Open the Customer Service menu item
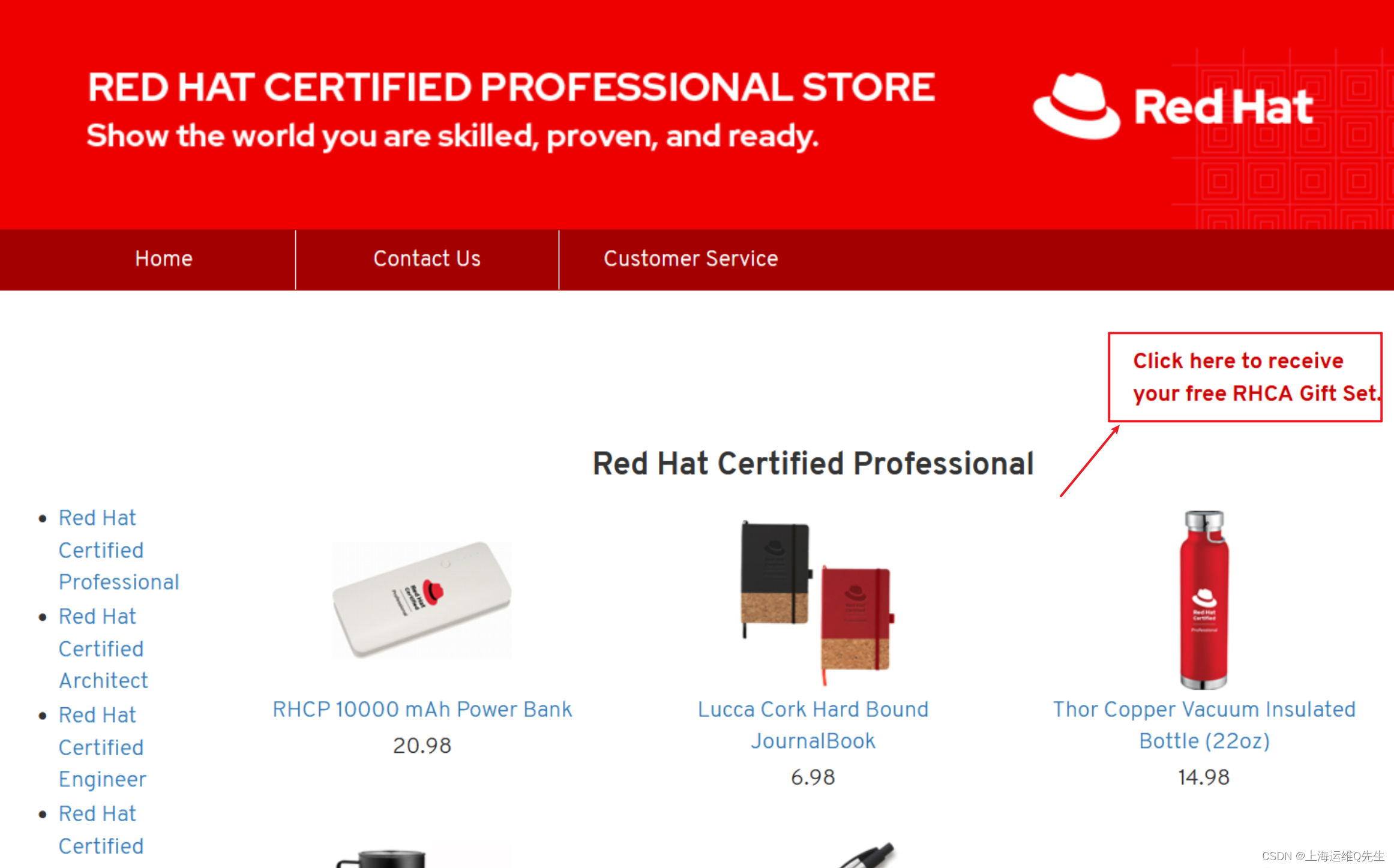The image size is (1394, 868). (690, 259)
